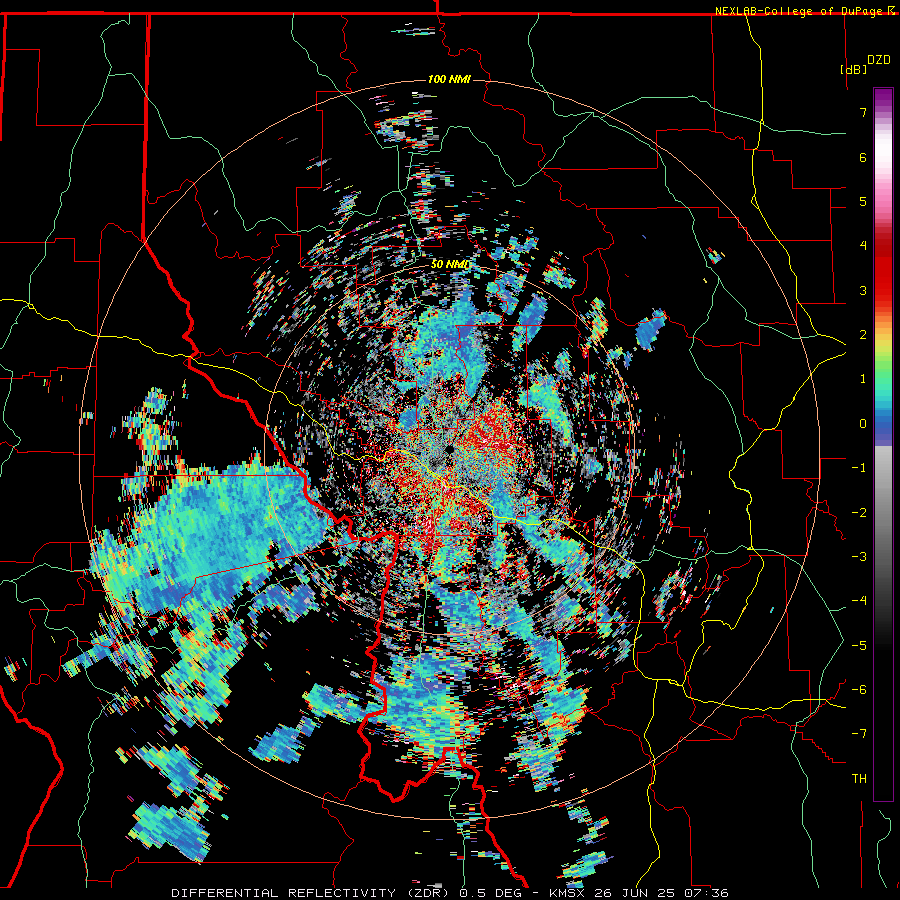Screen dimensions: 900x900
Task: Click the [dB] units label
Action: [853, 69]
